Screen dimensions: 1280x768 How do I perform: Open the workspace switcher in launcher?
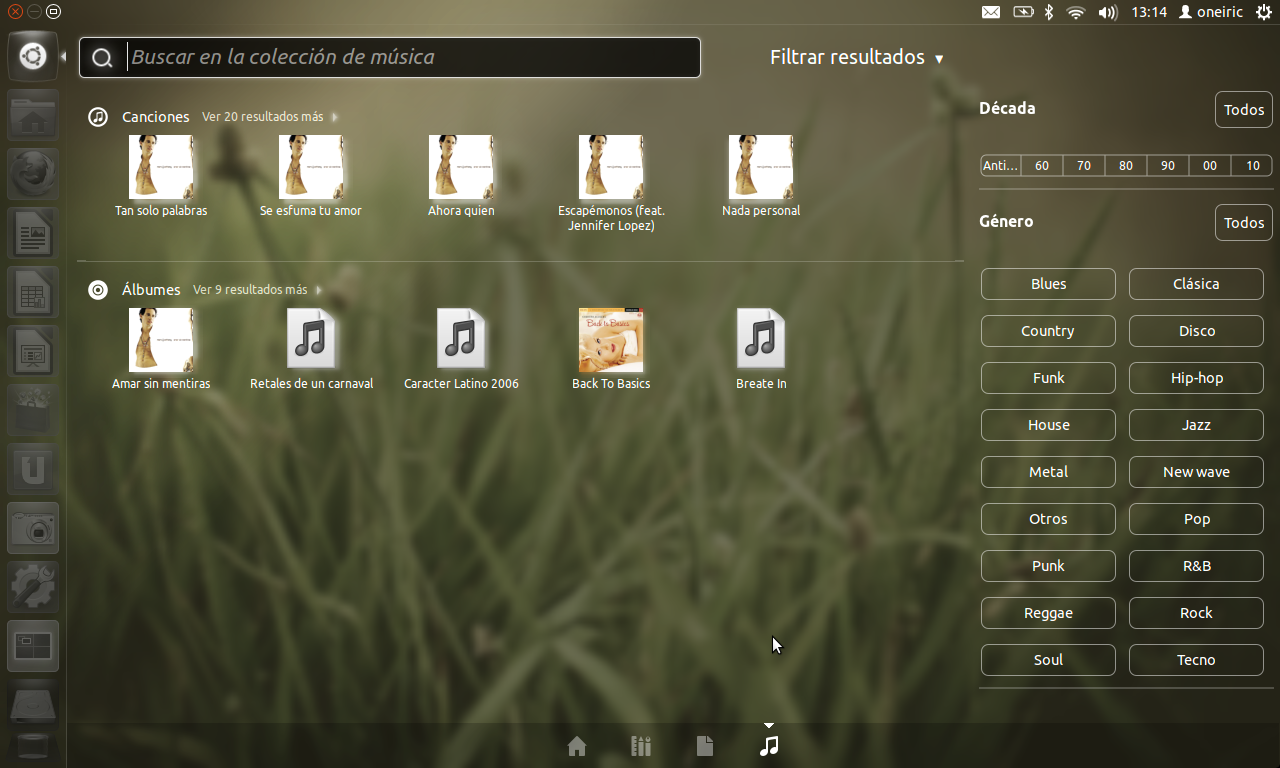point(33,645)
